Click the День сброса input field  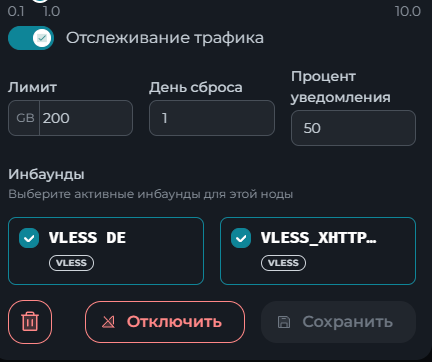212,118
